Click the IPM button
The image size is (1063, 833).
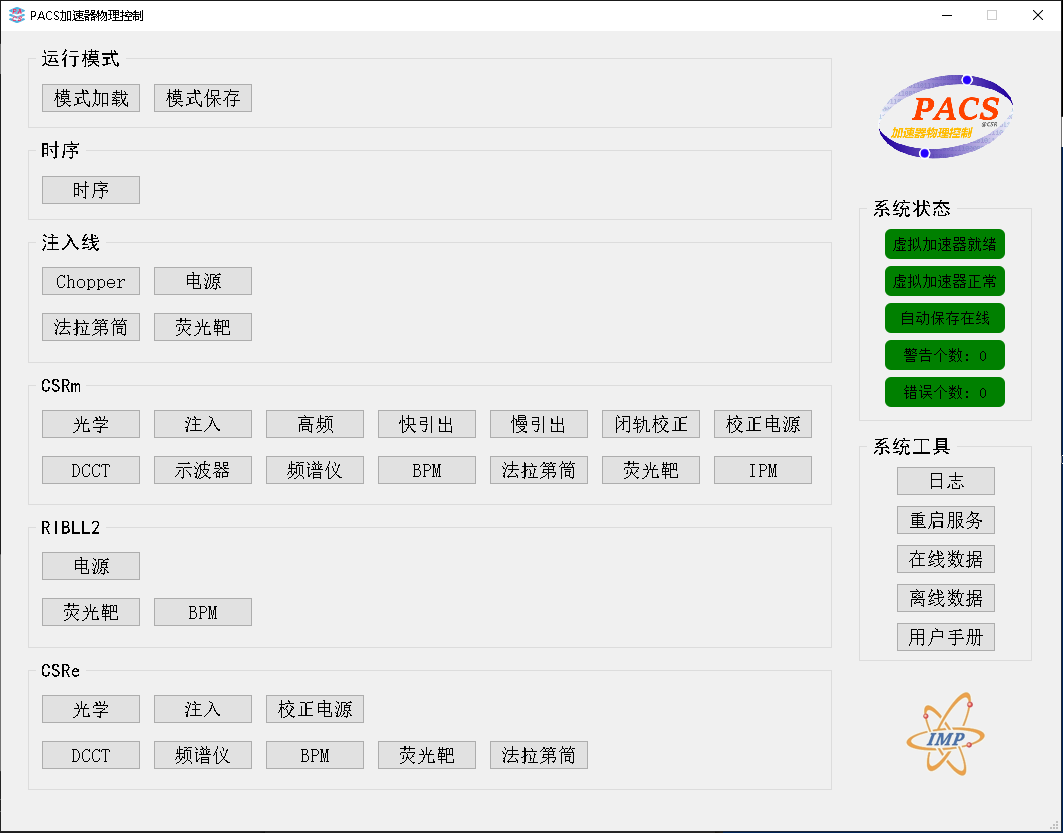[763, 470]
